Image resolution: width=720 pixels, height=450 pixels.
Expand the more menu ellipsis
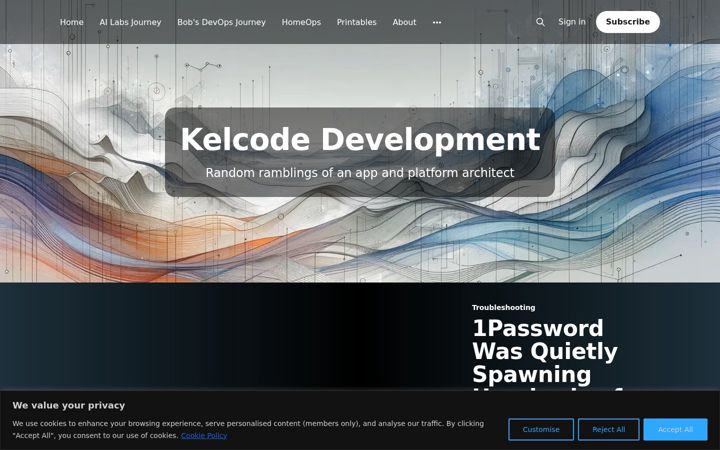point(437,22)
